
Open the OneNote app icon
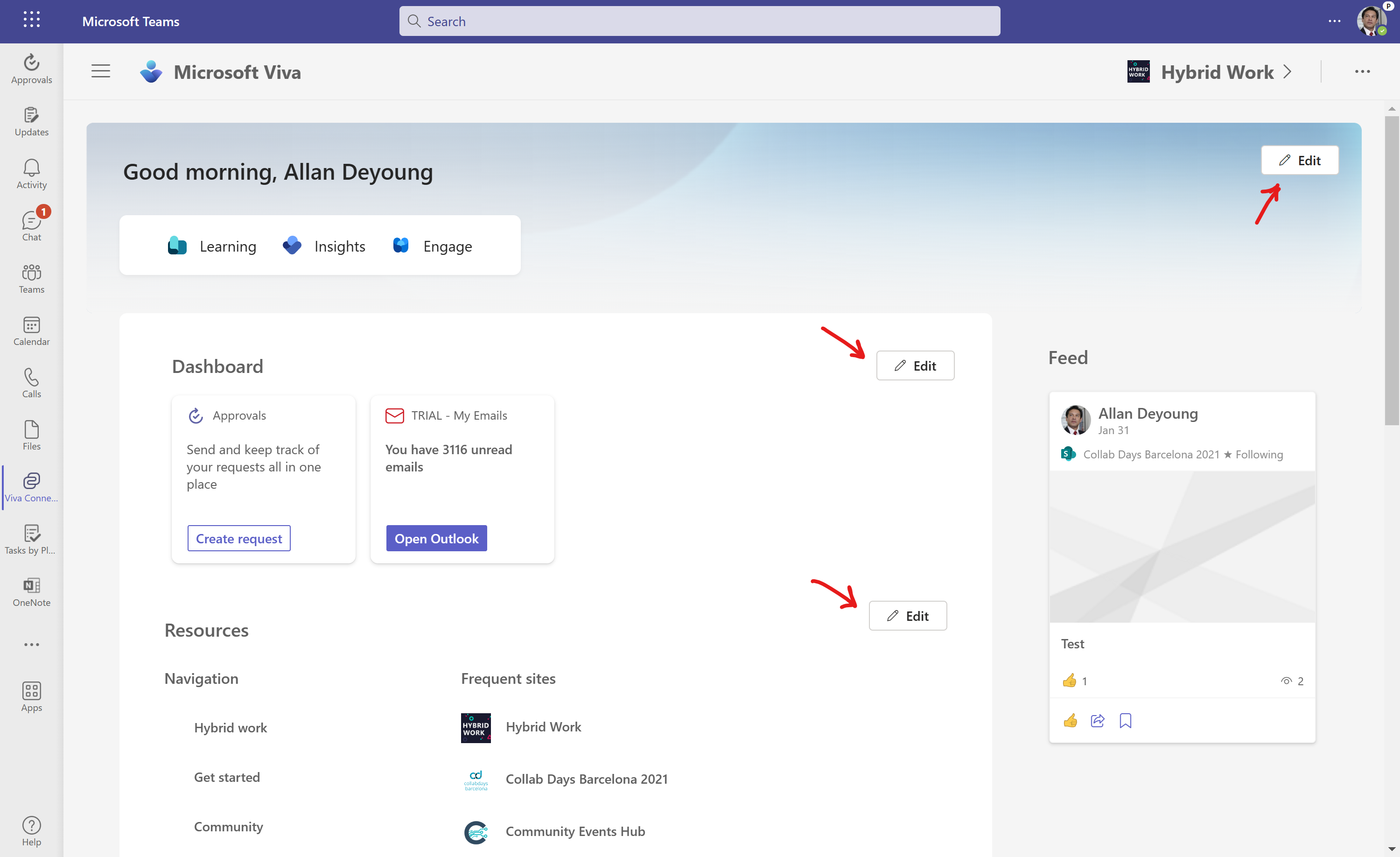[31, 591]
